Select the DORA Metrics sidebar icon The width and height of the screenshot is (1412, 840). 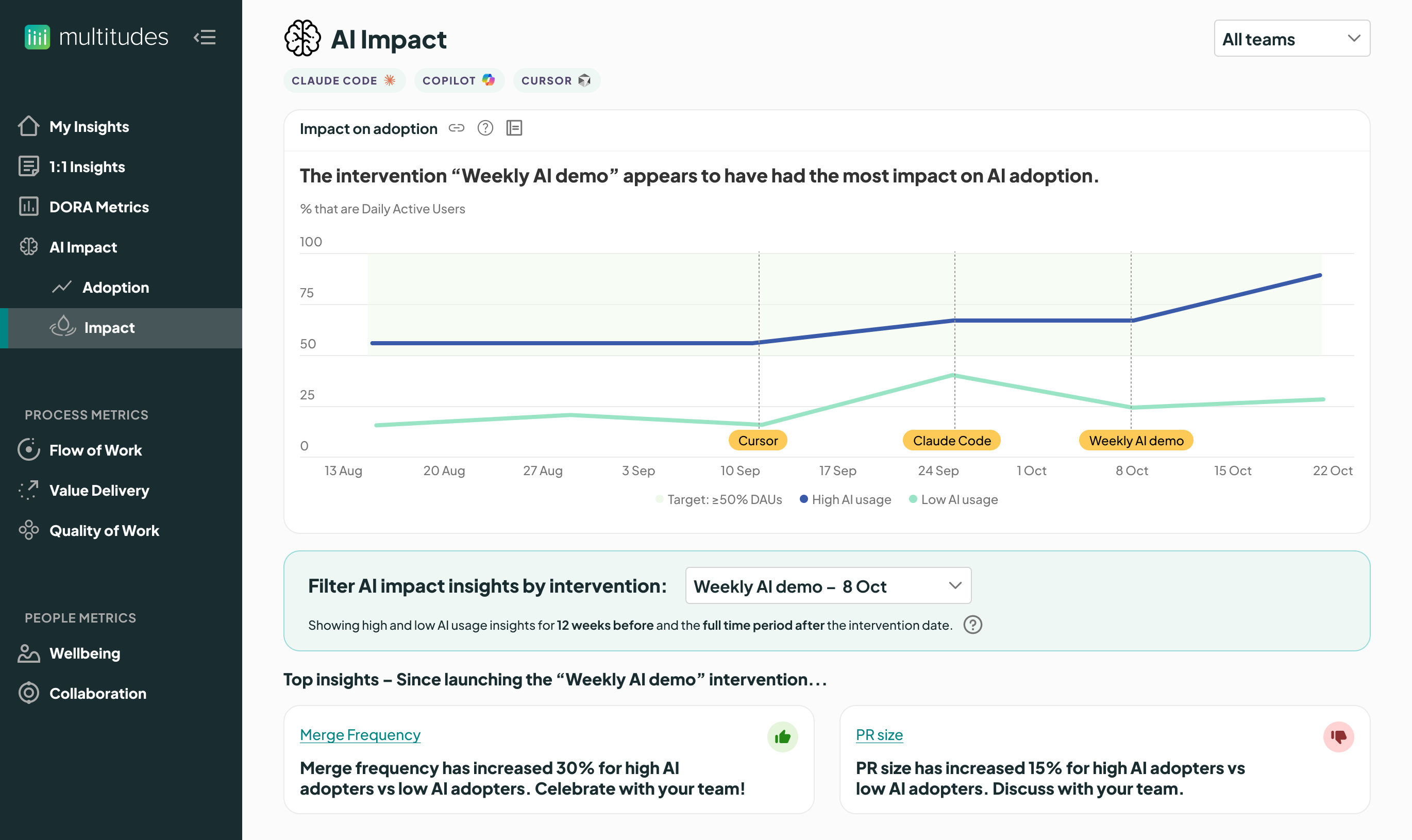click(x=29, y=207)
